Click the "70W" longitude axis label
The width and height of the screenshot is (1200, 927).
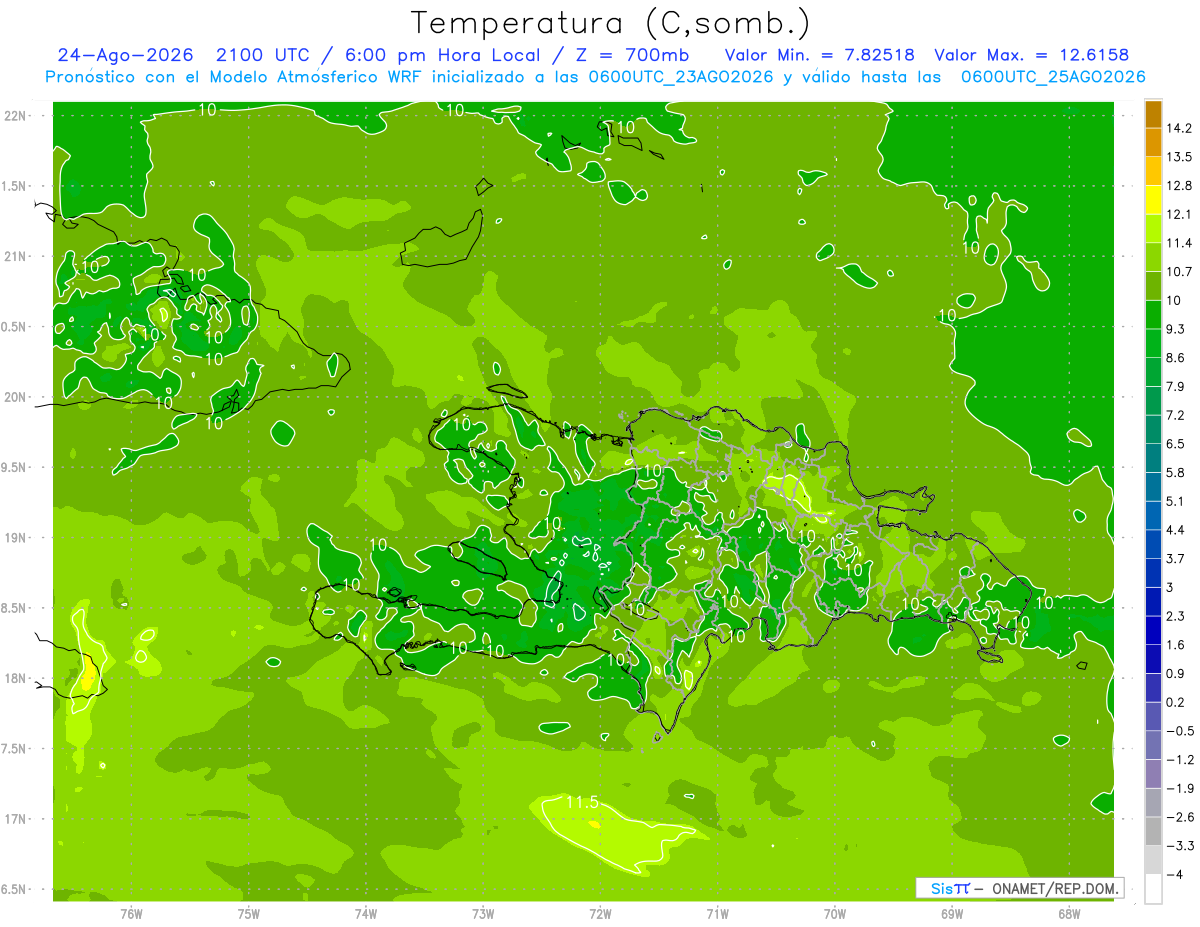835,915
